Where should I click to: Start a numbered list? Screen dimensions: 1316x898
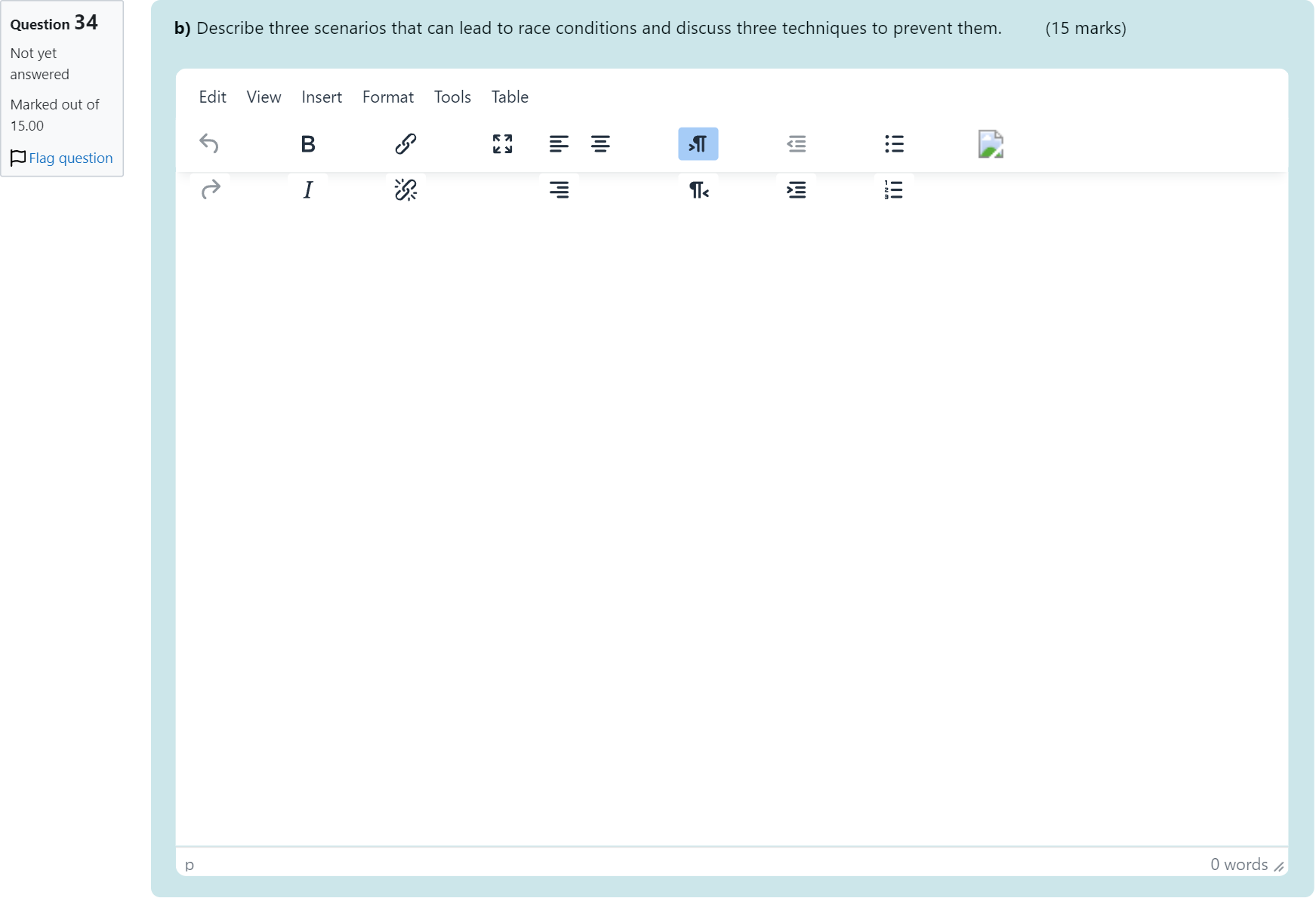893,189
